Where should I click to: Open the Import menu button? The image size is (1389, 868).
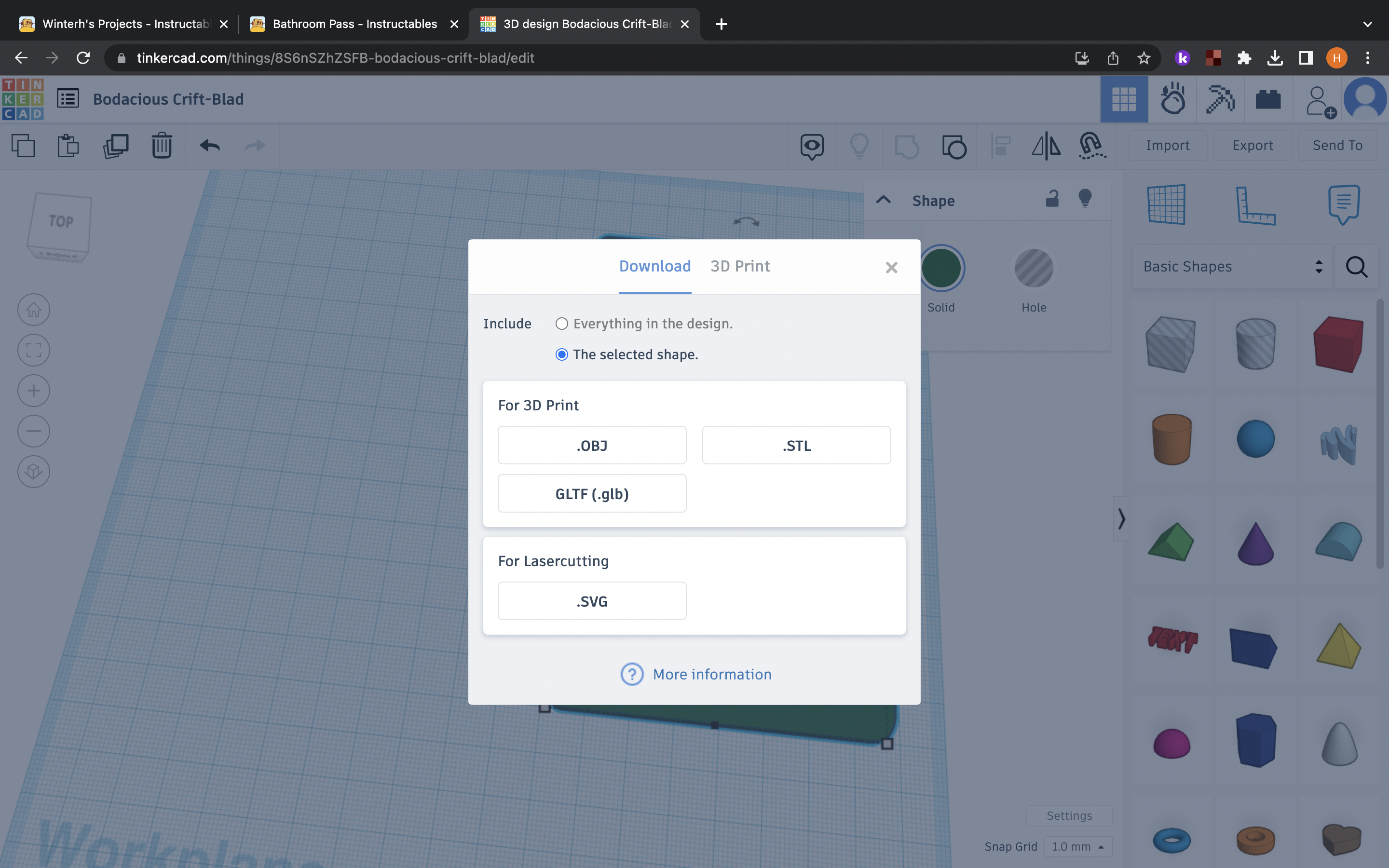pyautogui.click(x=1168, y=146)
